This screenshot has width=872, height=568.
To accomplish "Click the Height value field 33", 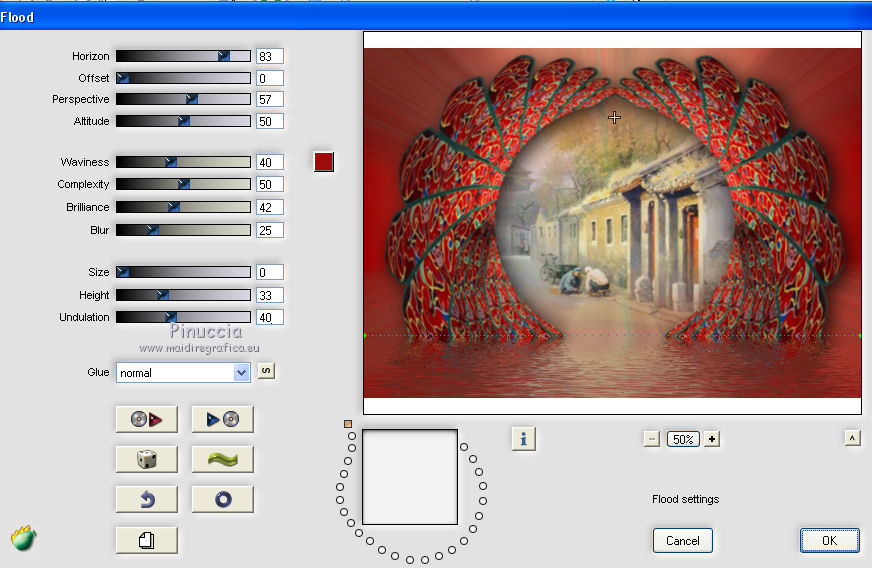I will click(270, 295).
